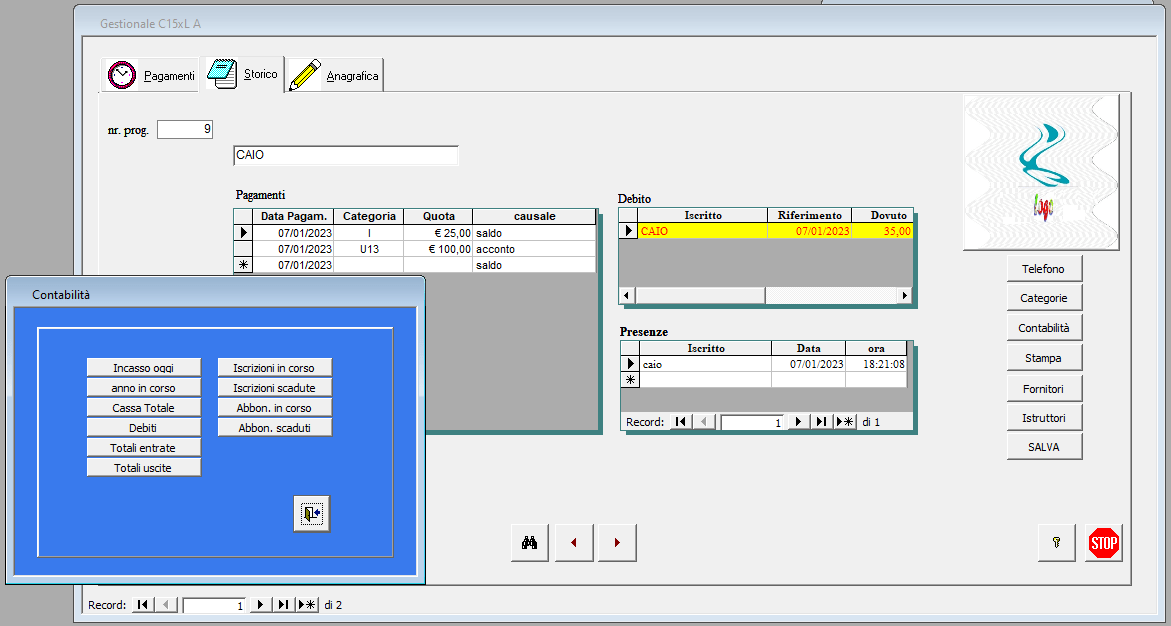Click the main record number field
This screenshot has height=626, width=1171.
pos(214,606)
